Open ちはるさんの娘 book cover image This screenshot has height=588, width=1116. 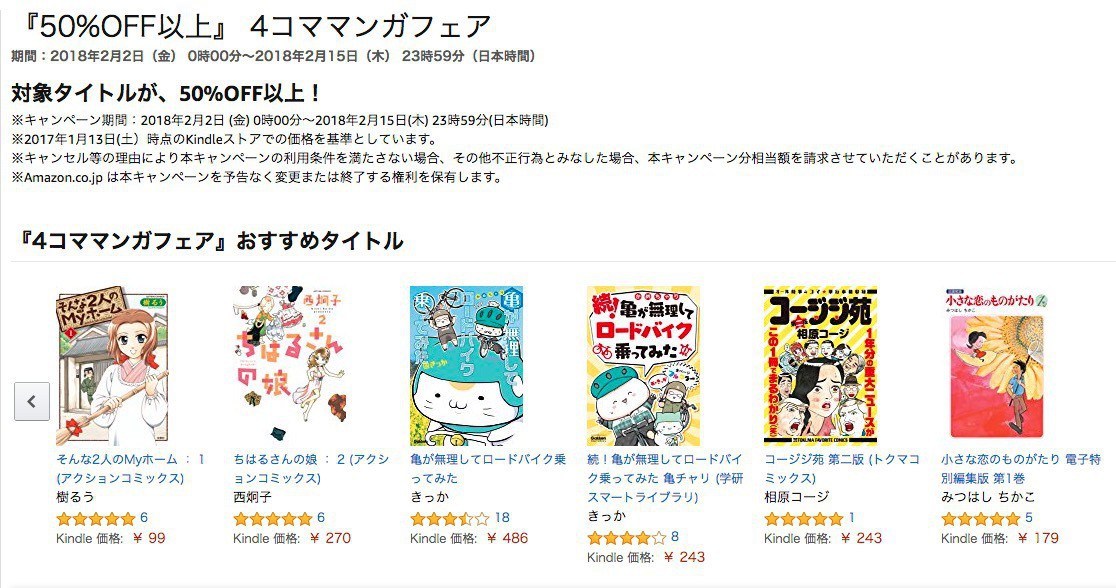pos(290,366)
